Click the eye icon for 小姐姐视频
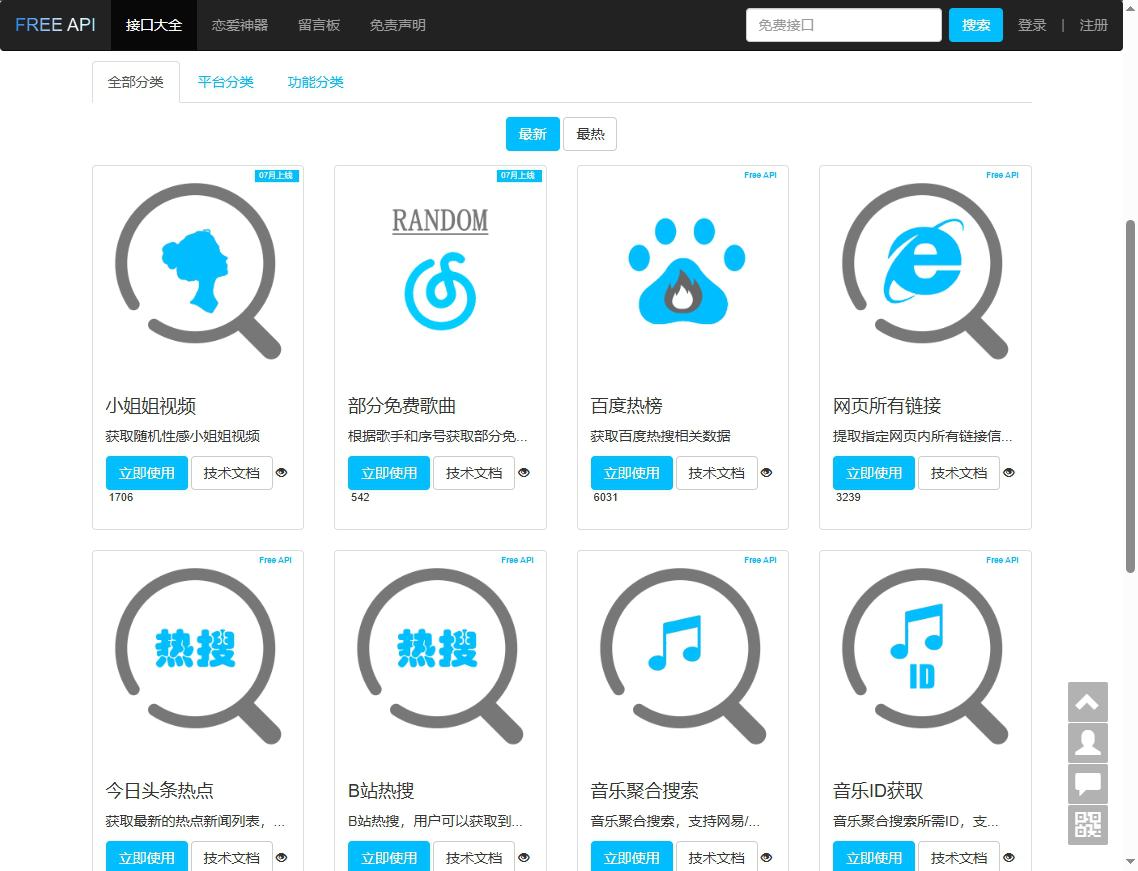This screenshot has height=871, width=1138. coord(282,473)
